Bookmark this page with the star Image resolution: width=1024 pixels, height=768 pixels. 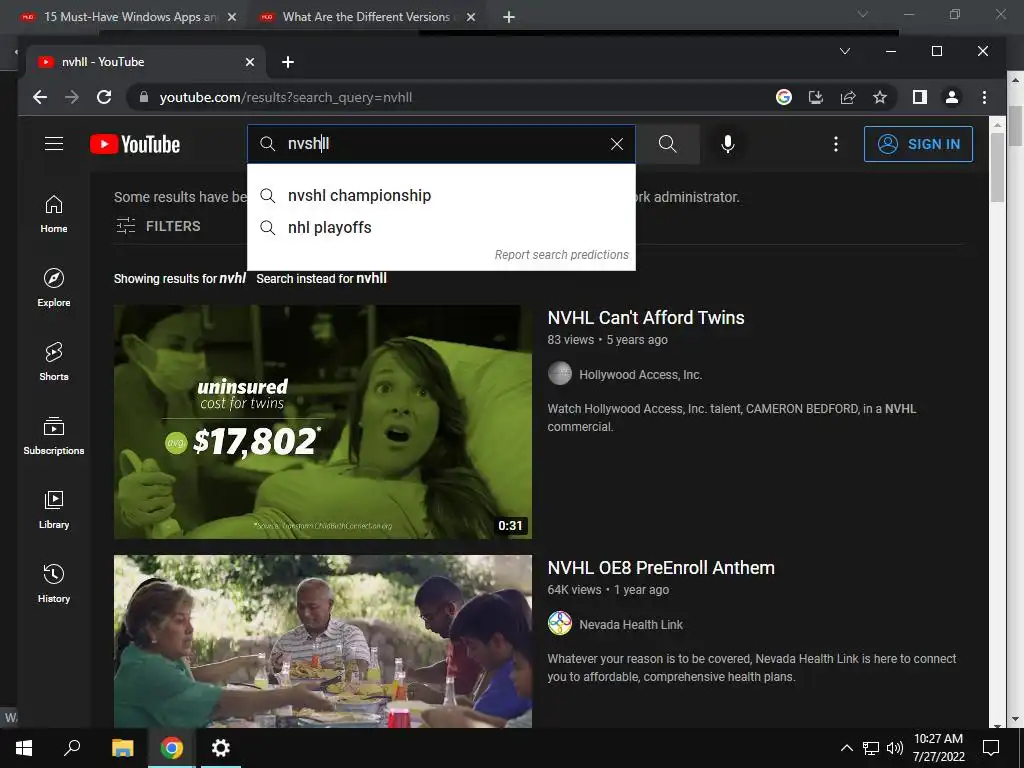pos(880,97)
